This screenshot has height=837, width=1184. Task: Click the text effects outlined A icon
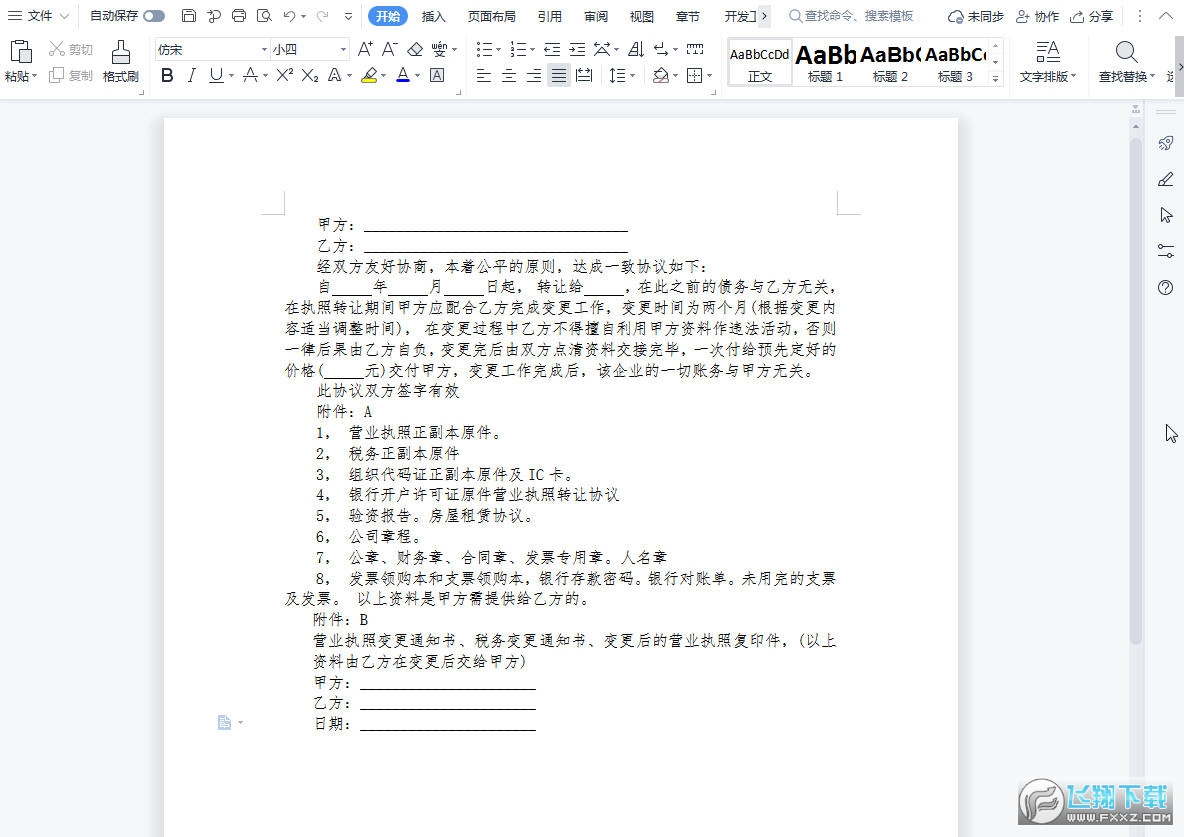[335, 75]
